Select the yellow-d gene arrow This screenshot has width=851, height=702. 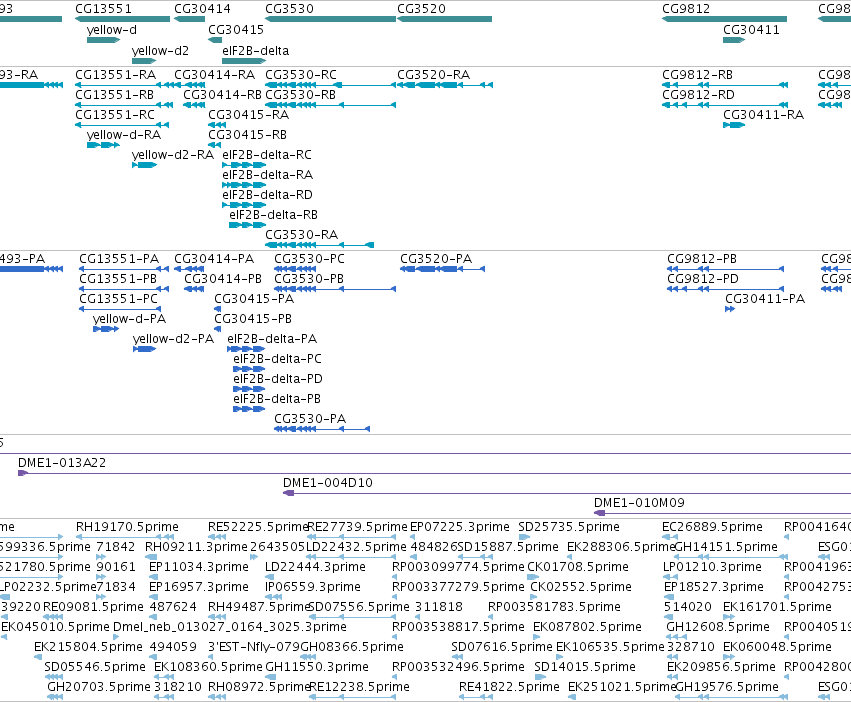[104, 40]
